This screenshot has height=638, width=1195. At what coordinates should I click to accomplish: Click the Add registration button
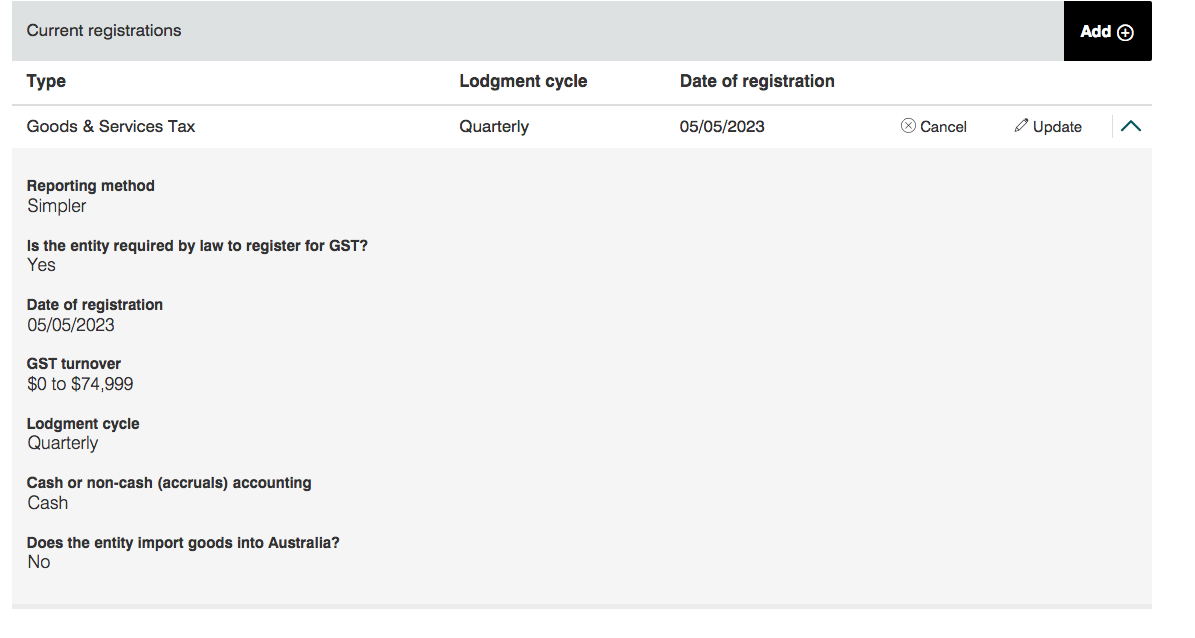click(1107, 31)
